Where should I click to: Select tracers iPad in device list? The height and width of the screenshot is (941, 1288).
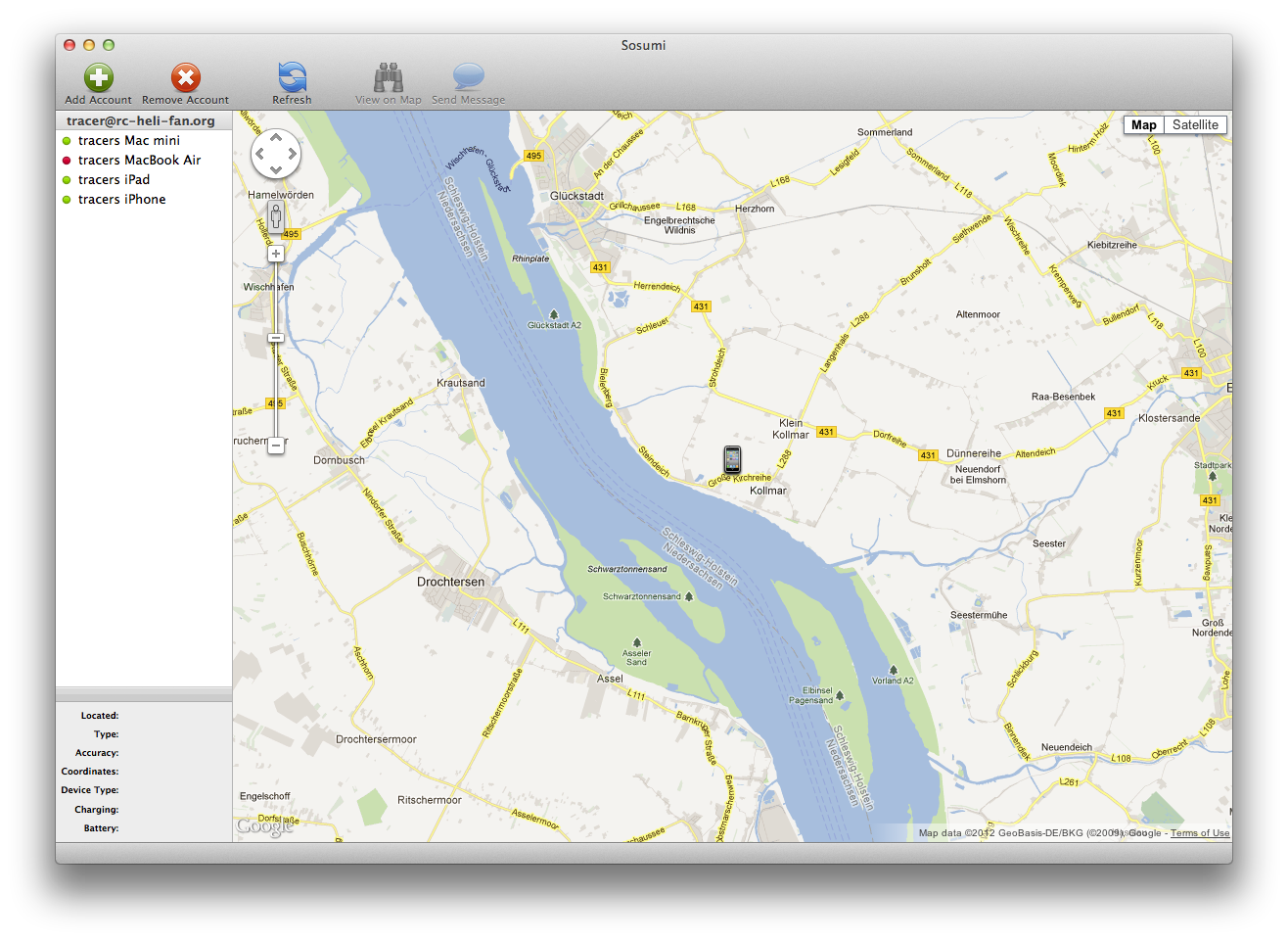pos(144,179)
